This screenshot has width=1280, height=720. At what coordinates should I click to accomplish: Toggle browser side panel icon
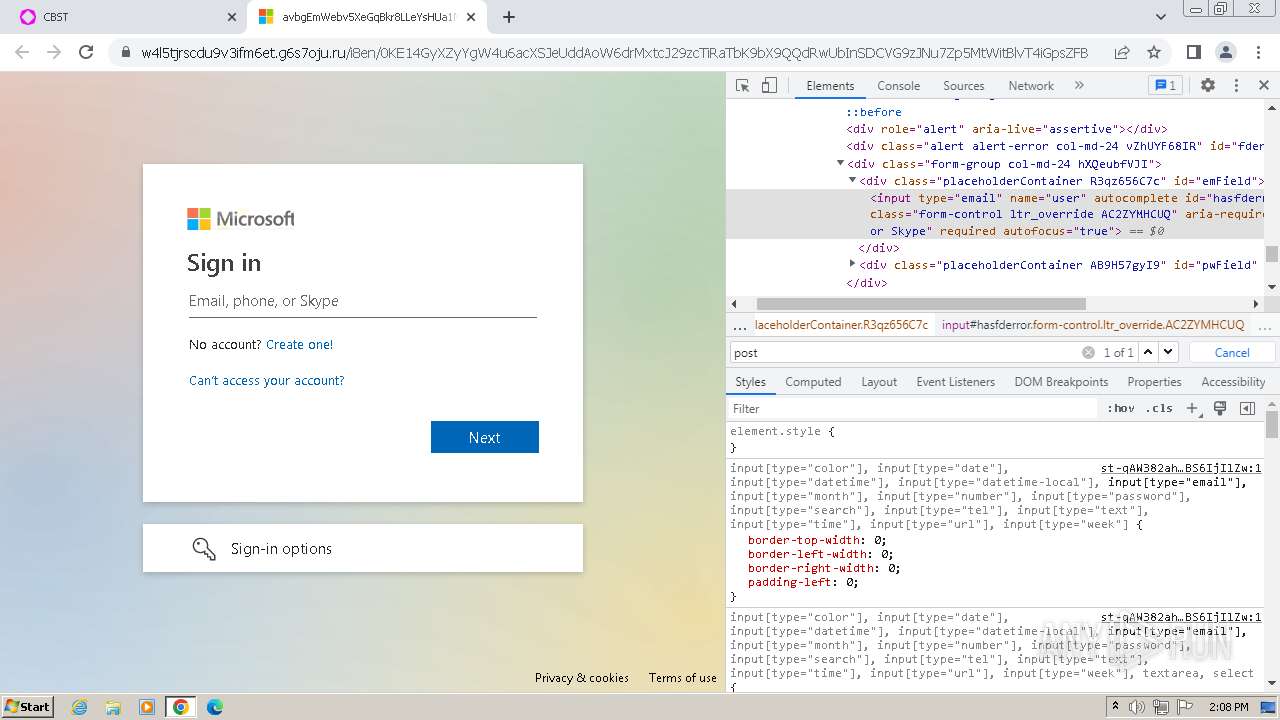(x=1193, y=52)
